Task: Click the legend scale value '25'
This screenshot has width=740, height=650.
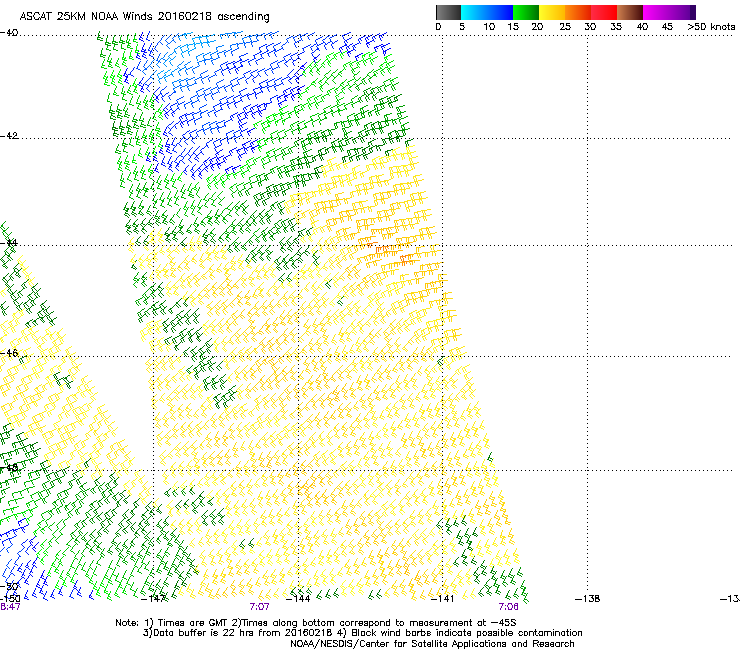Action: (x=565, y=27)
